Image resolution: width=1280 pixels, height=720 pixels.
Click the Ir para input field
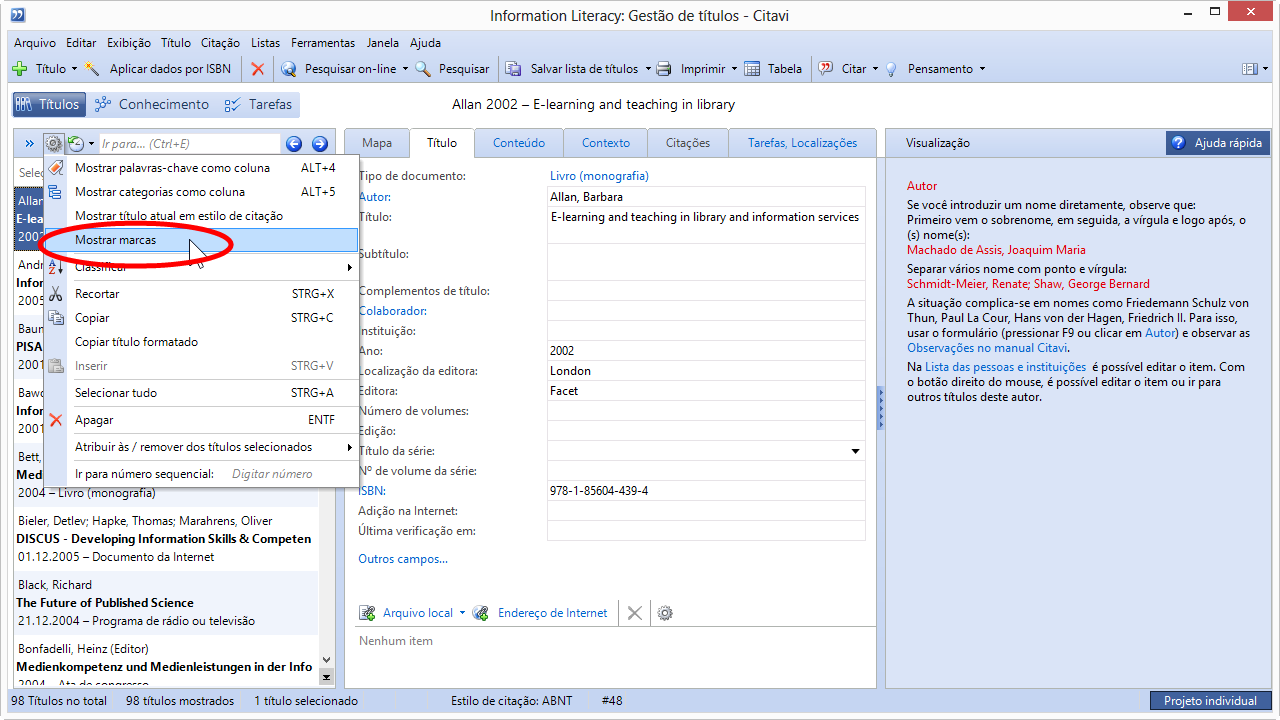coord(190,144)
